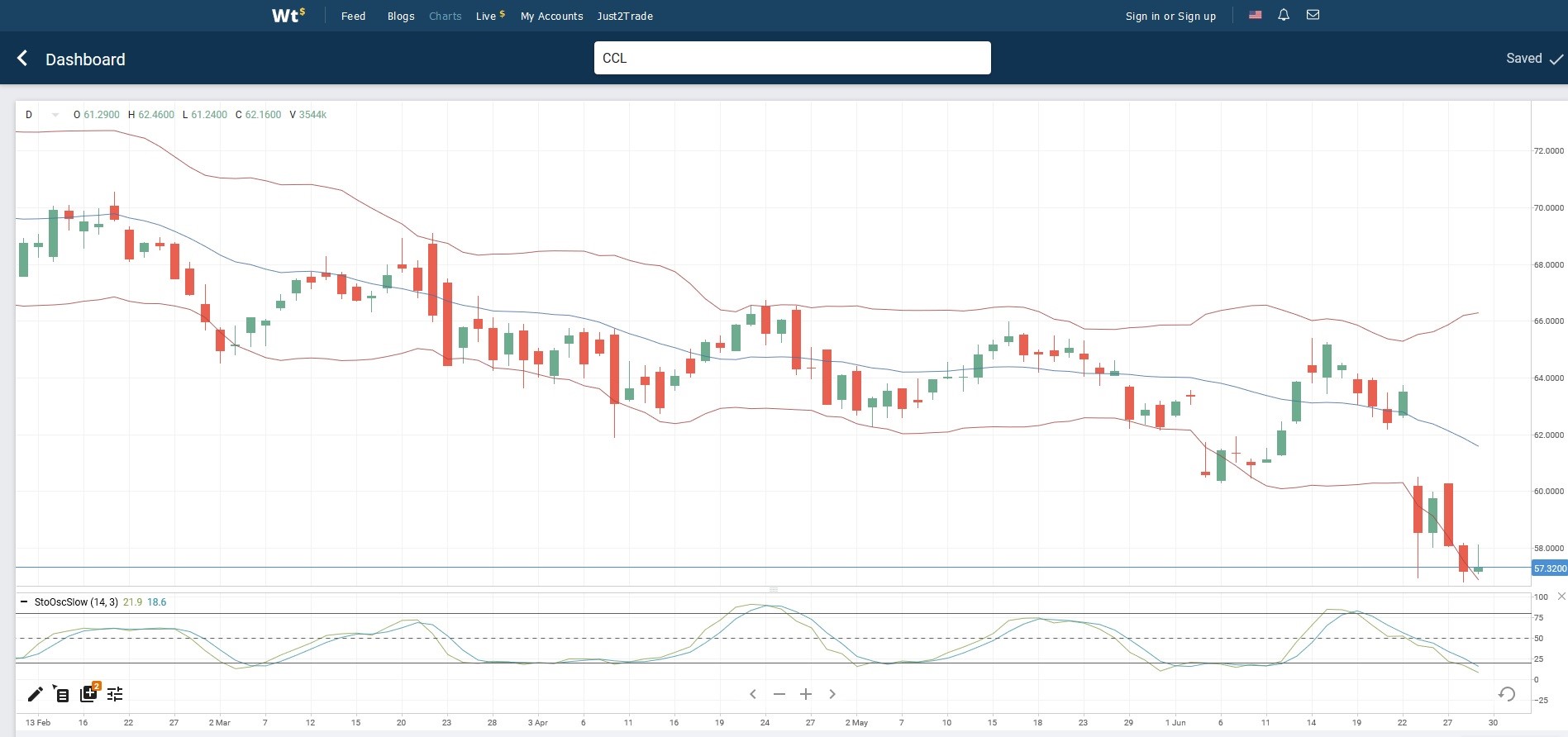
Task: Click the 13 Feb date label
Action: 38,723
